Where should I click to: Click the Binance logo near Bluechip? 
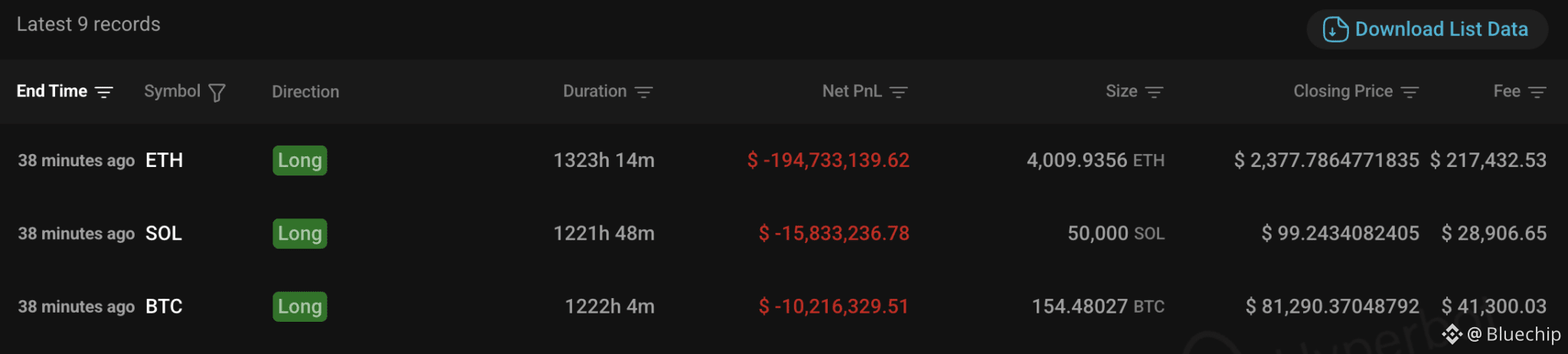1452,334
